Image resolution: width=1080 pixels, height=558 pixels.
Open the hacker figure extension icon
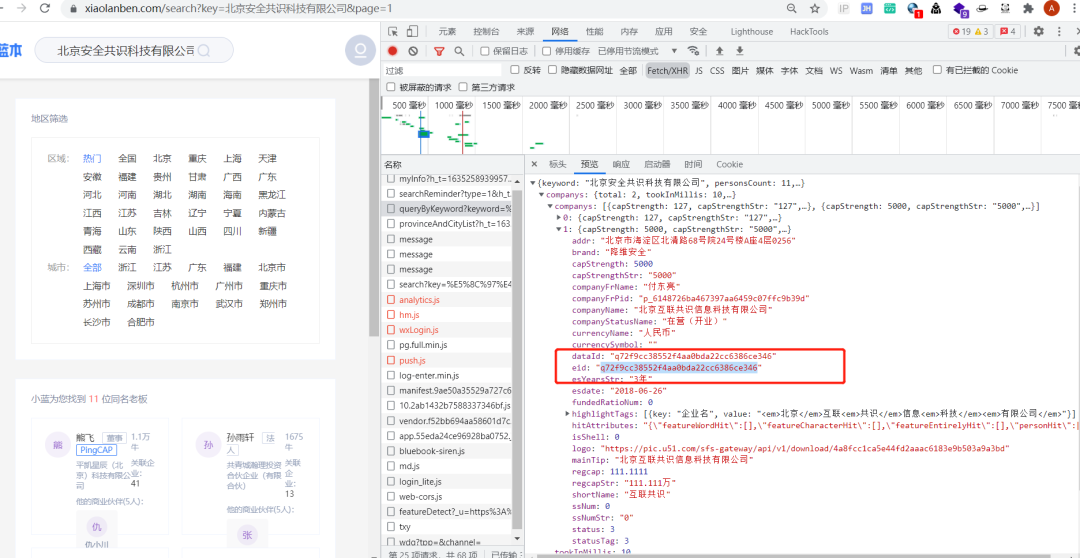pos(936,9)
